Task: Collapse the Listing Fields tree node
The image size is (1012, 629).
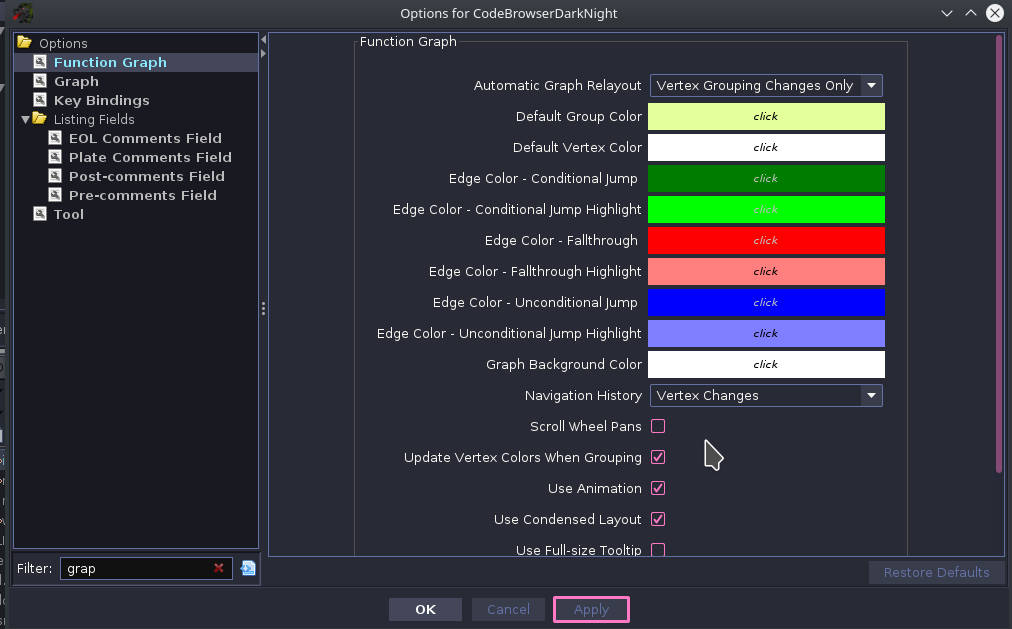Action: [25, 119]
